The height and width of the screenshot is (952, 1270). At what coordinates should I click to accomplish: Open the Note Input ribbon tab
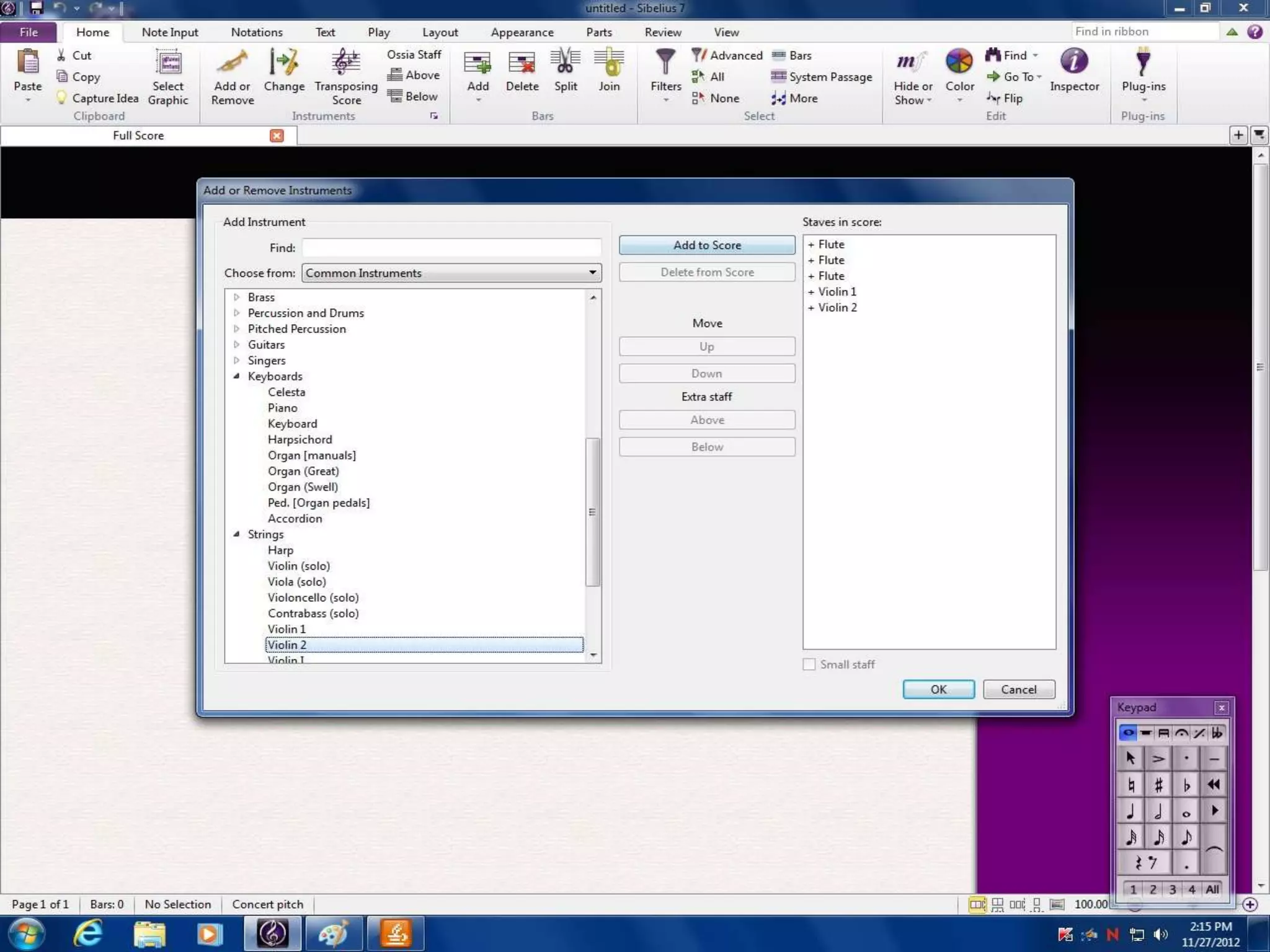169,32
